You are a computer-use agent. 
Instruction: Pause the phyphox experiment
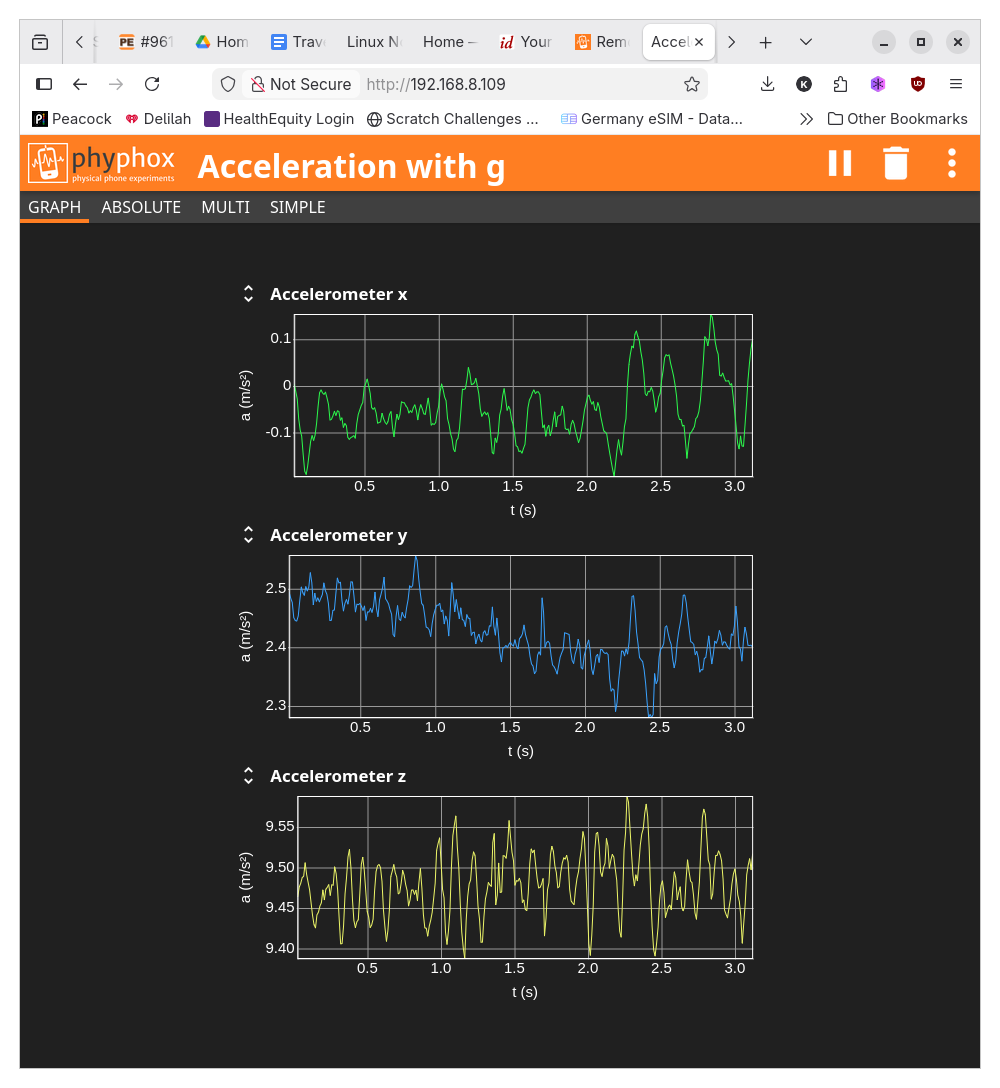[840, 163]
